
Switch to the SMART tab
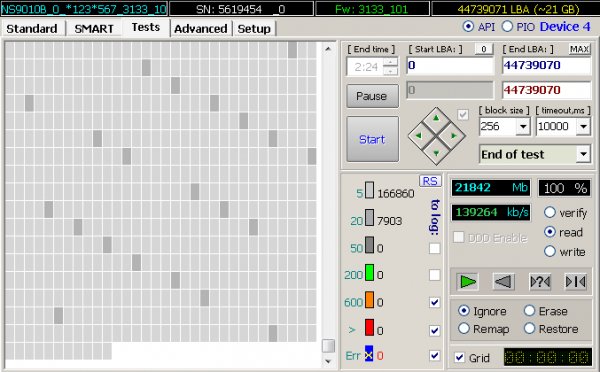click(94, 29)
